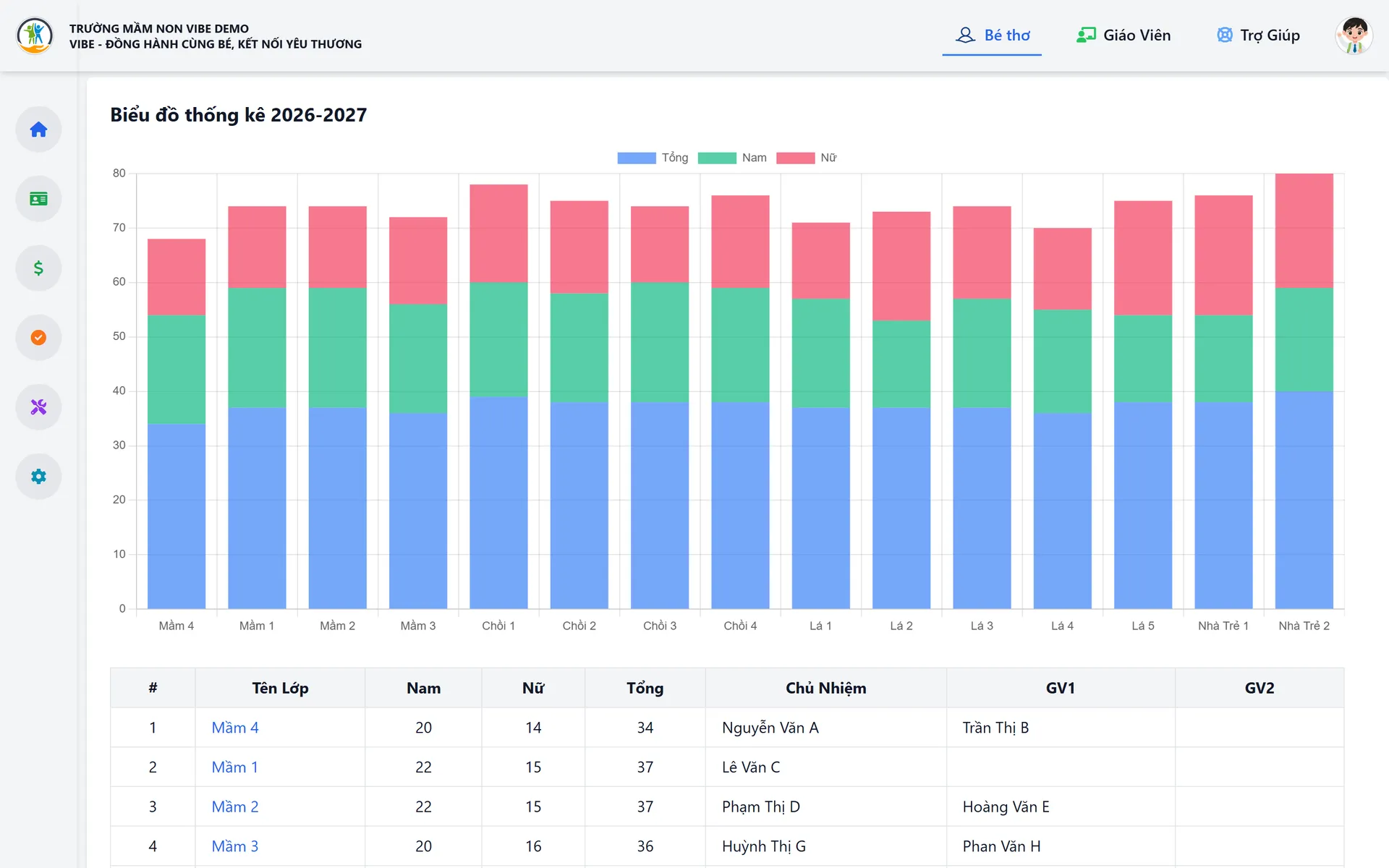Click the Chủ Nhiệm column header

[x=826, y=688]
